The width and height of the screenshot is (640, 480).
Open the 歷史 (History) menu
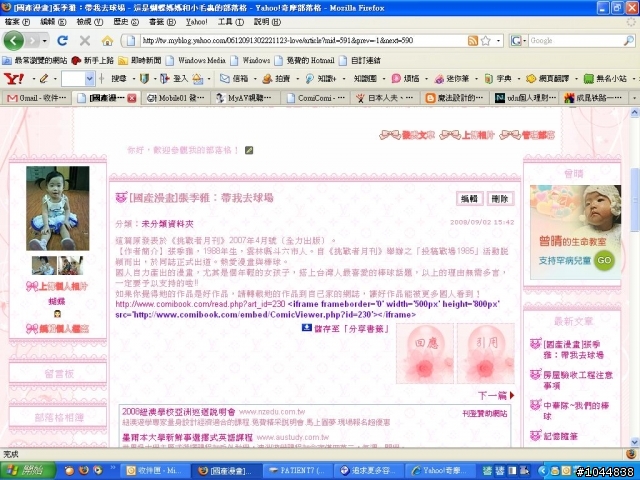click(126, 22)
